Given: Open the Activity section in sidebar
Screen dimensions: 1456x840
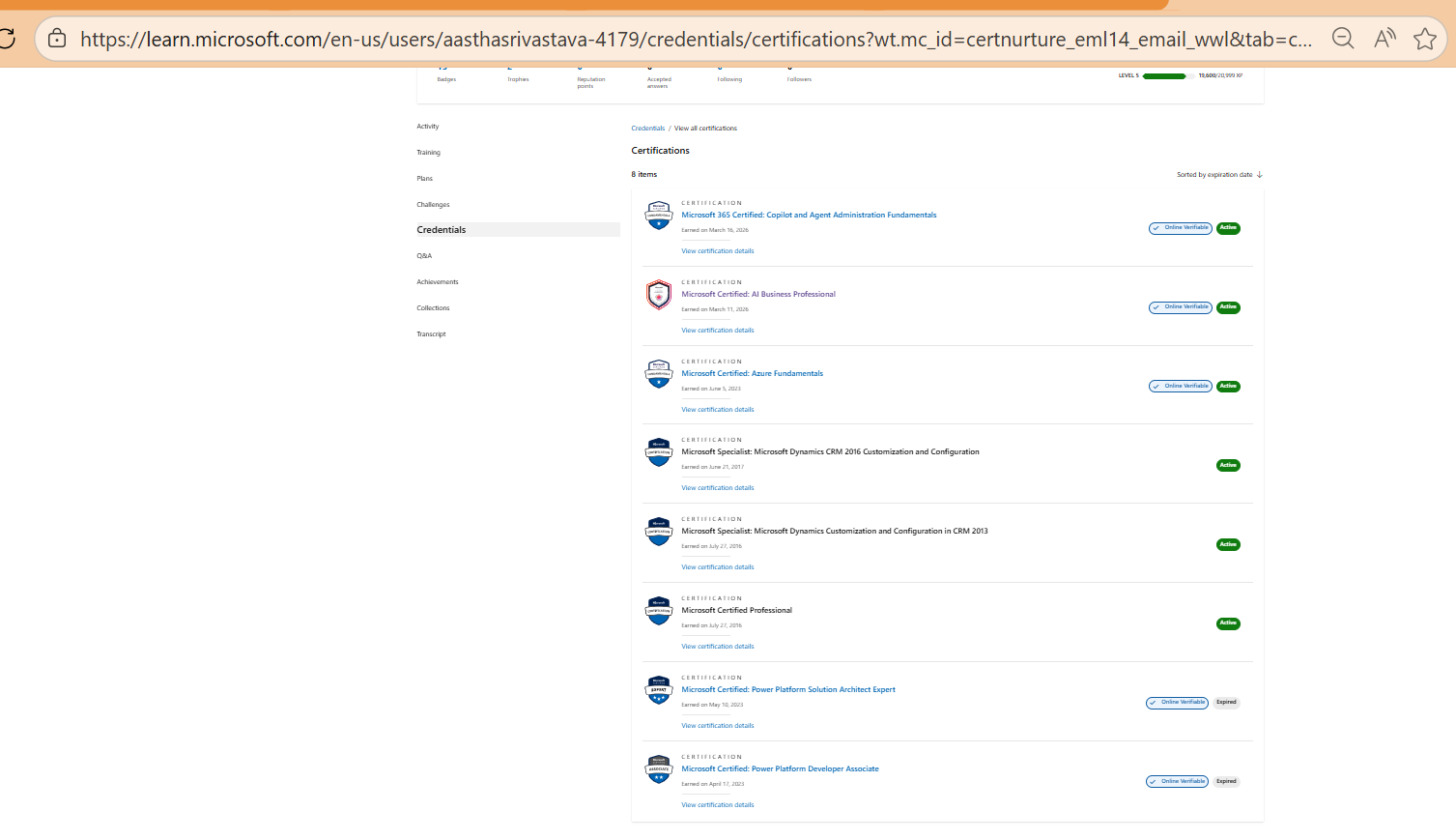Looking at the screenshot, I should [x=428, y=127].
